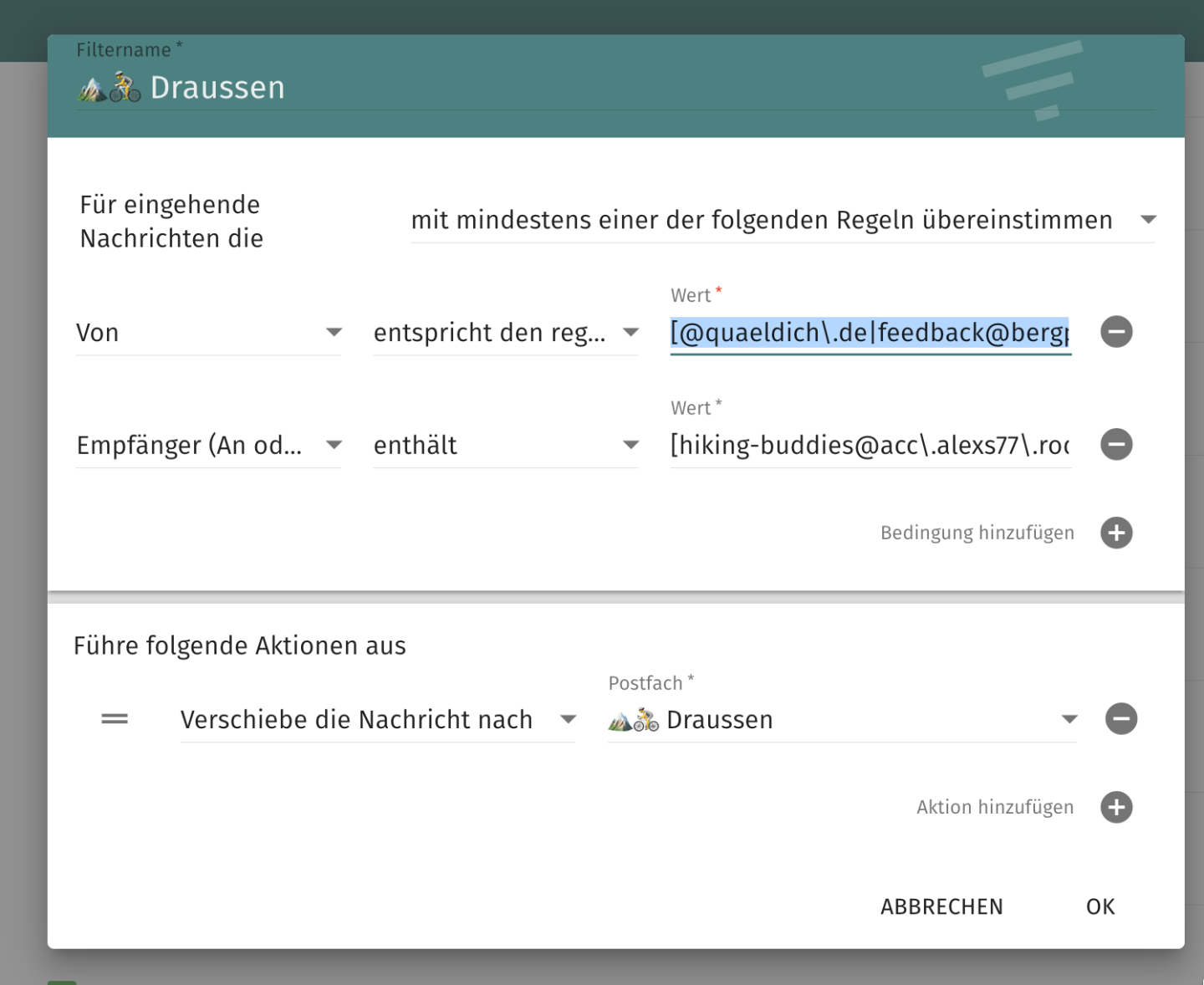Open the rule matching mode dropdown
Image resolution: width=1204 pixels, height=985 pixels.
coord(783,220)
